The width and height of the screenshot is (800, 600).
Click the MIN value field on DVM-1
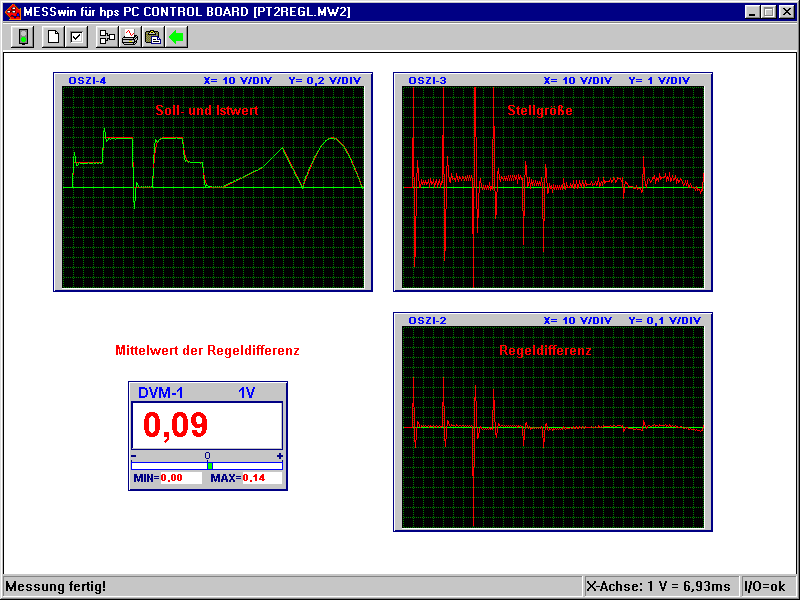(x=180, y=478)
